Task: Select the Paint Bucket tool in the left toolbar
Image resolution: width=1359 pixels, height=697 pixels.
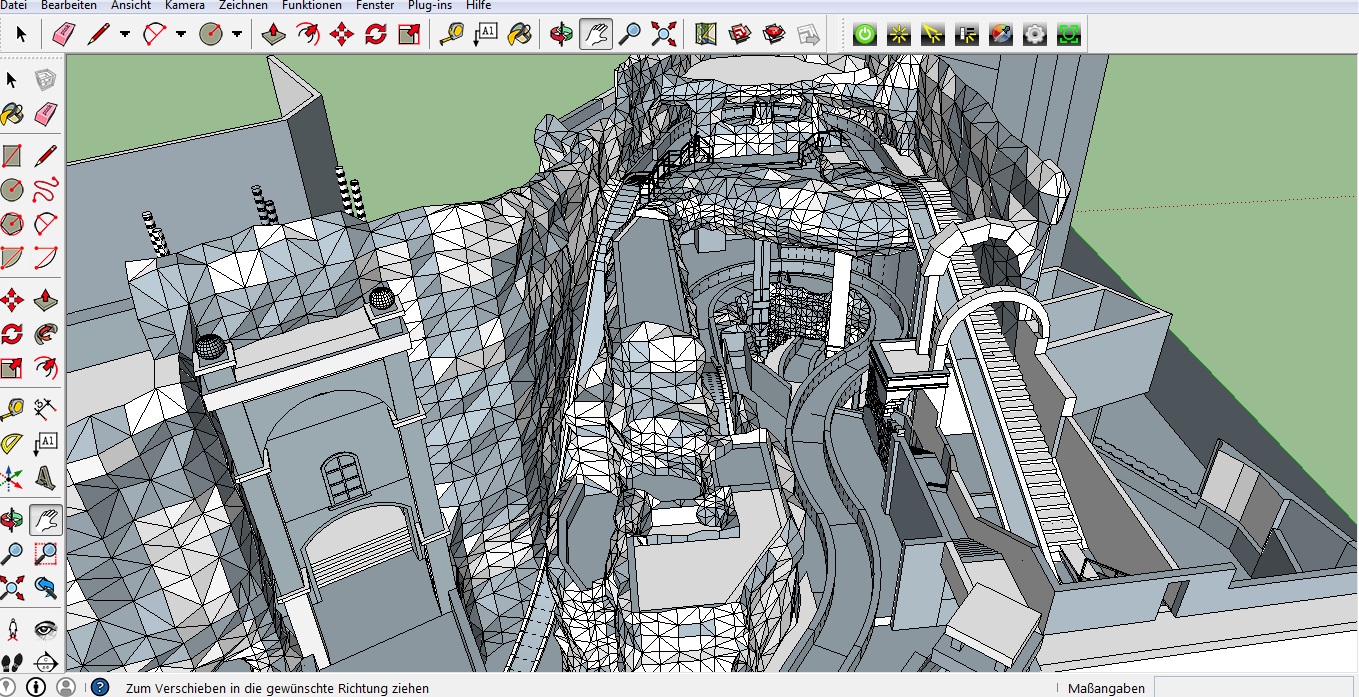Action: [x=12, y=114]
